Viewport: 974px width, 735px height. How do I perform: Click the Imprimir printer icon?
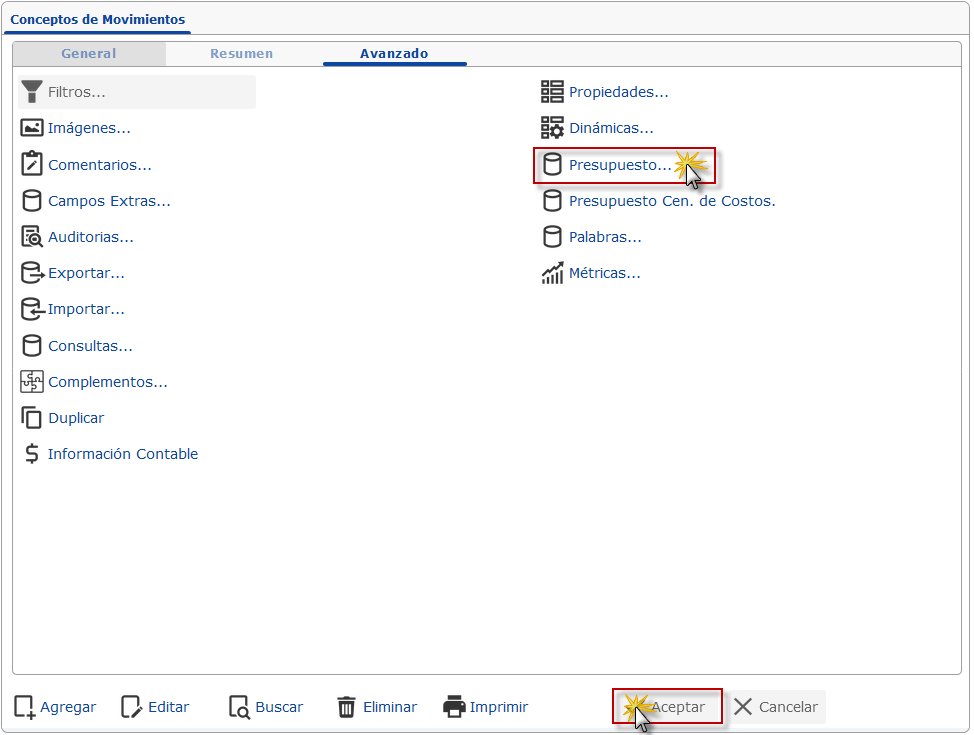(455, 707)
